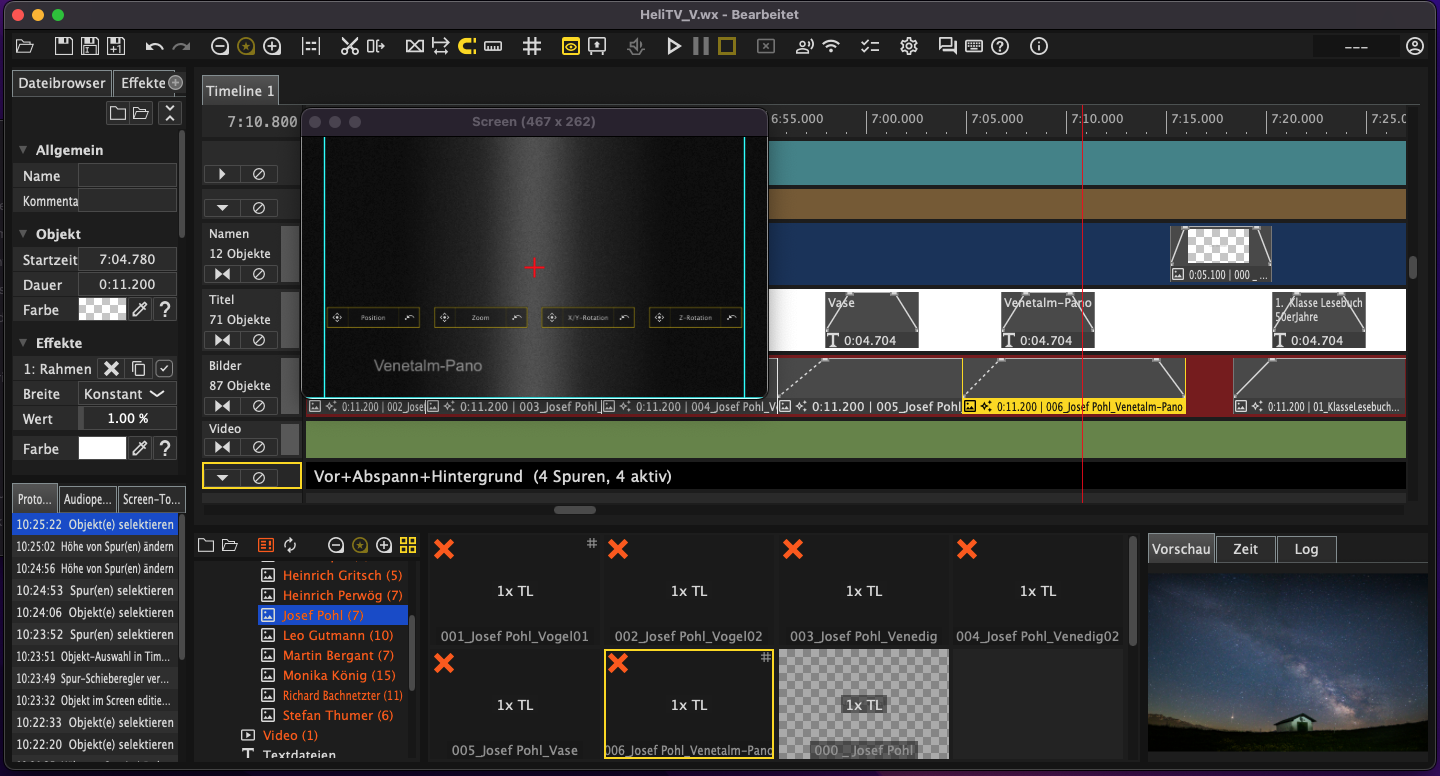The height and width of the screenshot is (776, 1440).
Task: Click the save incremental (+1) floppy icon
Action: (115, 46)
